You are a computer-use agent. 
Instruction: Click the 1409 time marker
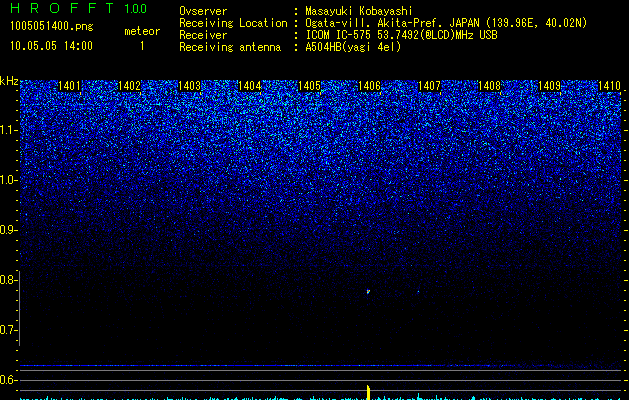coord(549,86)
